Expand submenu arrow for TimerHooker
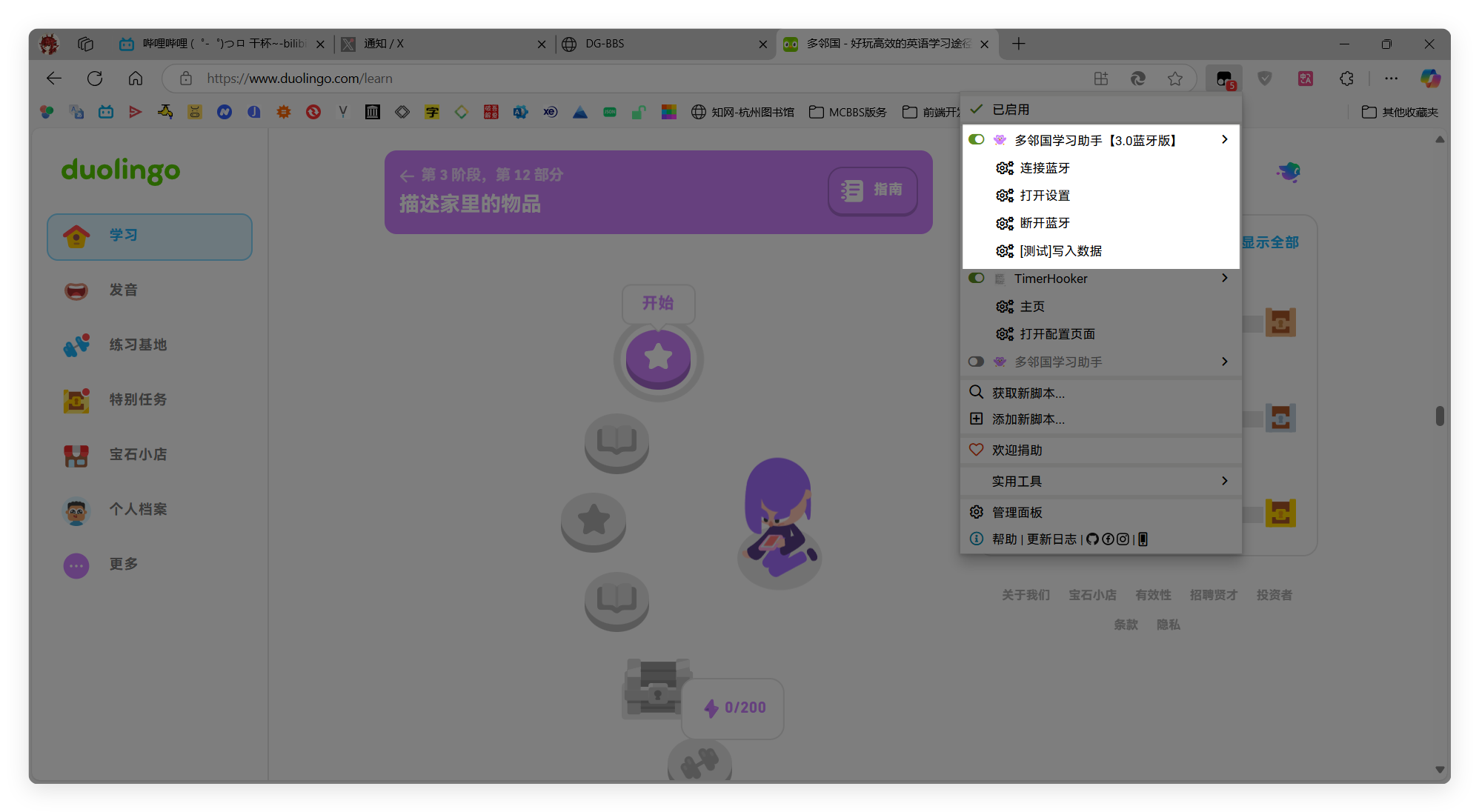Screen dimensions: 1479x812 (x=1225, y=278)
